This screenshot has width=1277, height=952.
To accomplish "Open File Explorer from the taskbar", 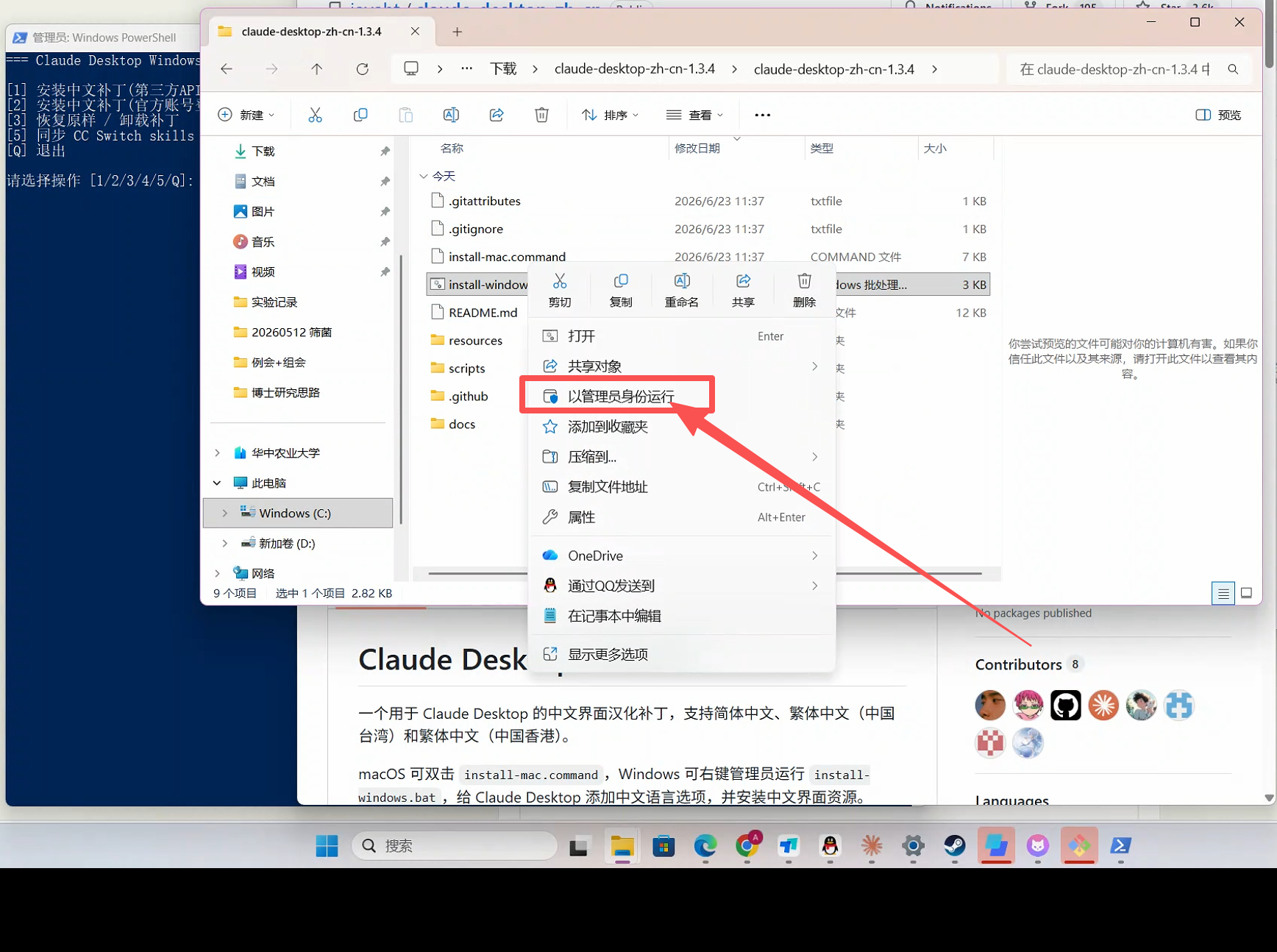I will point(622,846).
